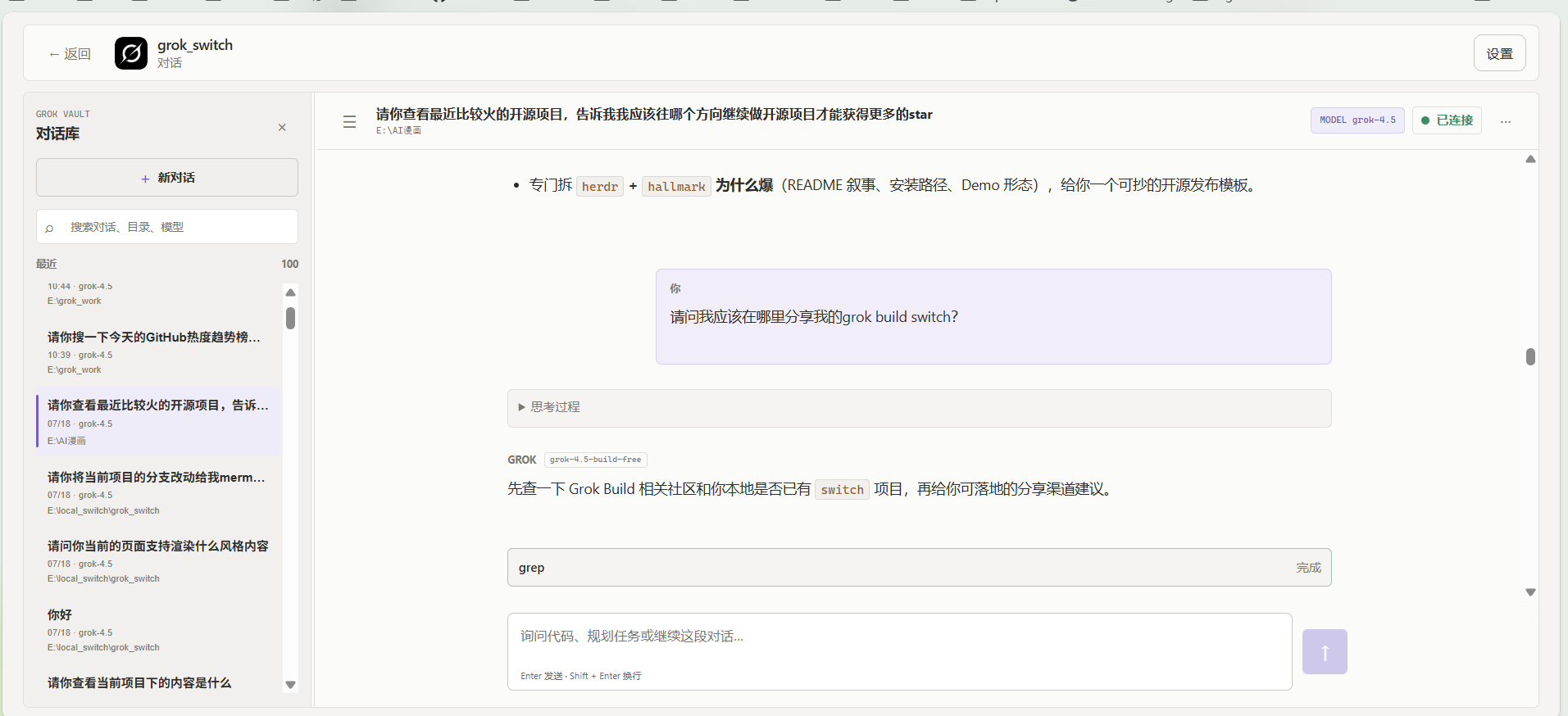Send message with the up-arrow button
The image size is (1568, 716).
pos(1325,651)
